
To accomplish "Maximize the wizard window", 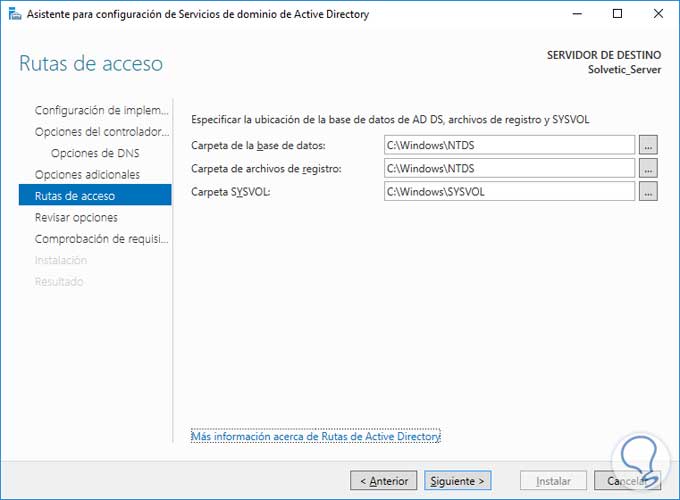I will pyautogui.click(x=618, y=14).
